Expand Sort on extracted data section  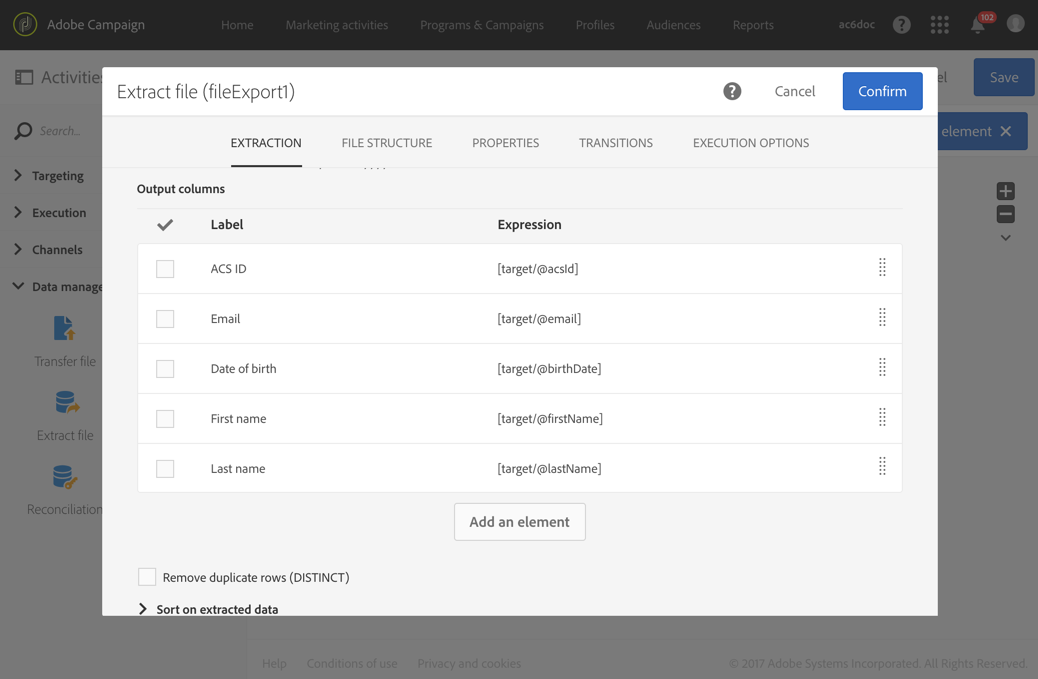143,609
